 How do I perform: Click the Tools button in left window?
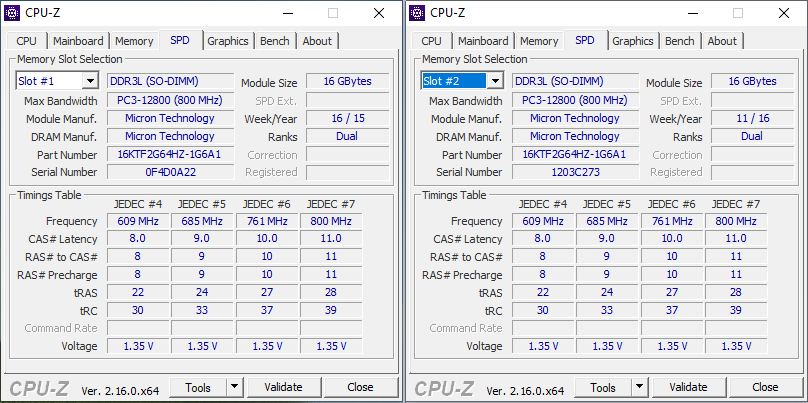point(198,387)
